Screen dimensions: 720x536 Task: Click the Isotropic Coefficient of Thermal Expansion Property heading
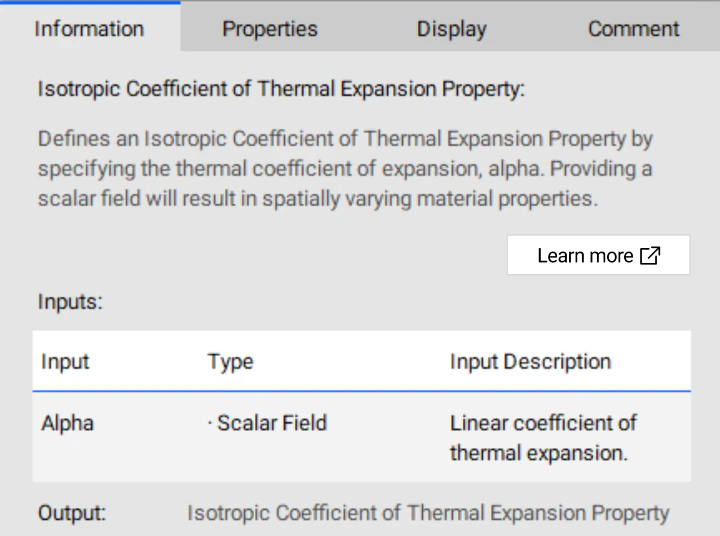(281, 89)
